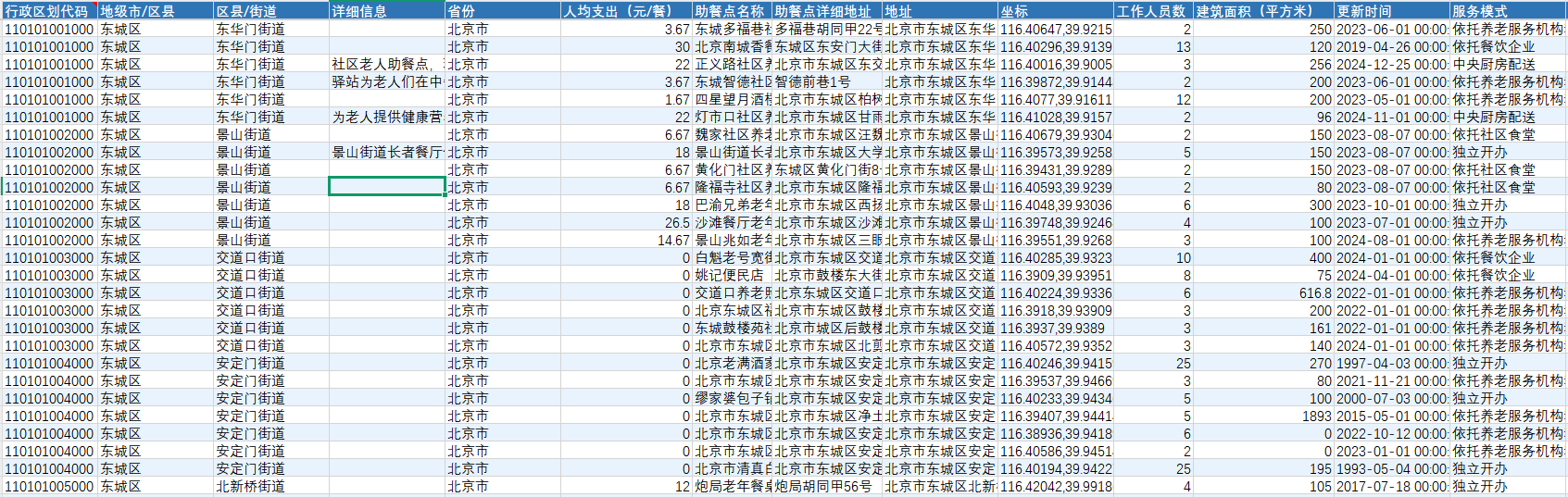Click the cell containing 姚记便民店
The width and height of the screenshot is (1568, 497).
point(732,275)
